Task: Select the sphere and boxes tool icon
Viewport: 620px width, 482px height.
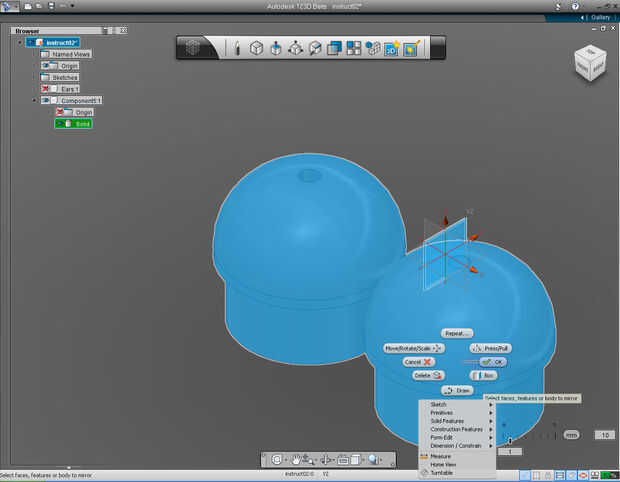Action: click(x=372, y=48)
